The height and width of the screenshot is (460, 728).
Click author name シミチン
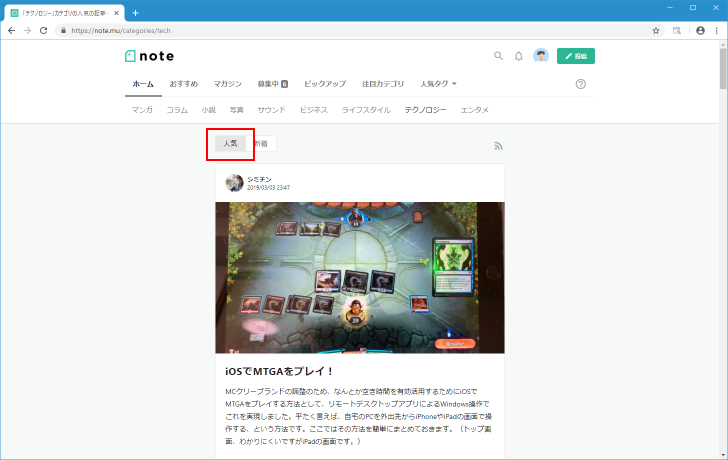(259, 179)
